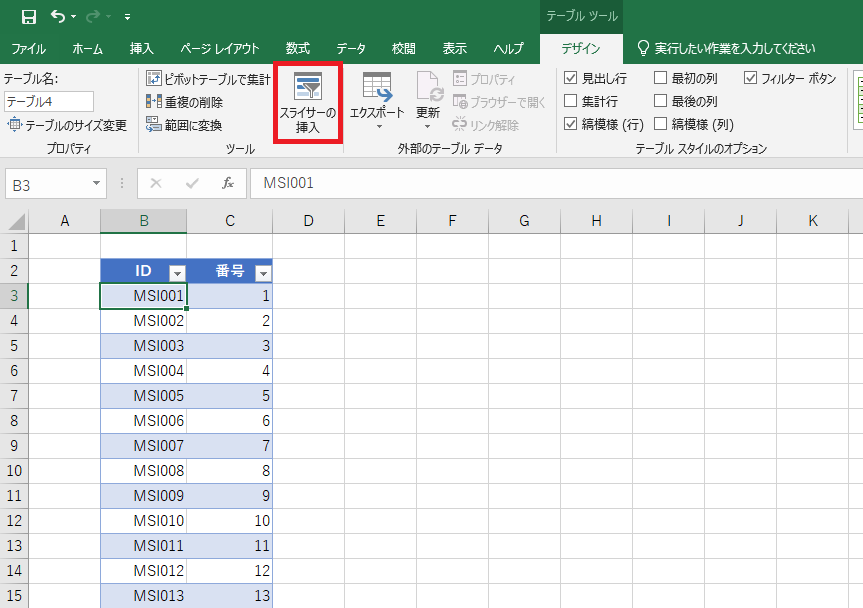This screenshot has height=608, width=863.
Task: Click Convert to Range (範囲に変換)
Action: click(184, 125)
